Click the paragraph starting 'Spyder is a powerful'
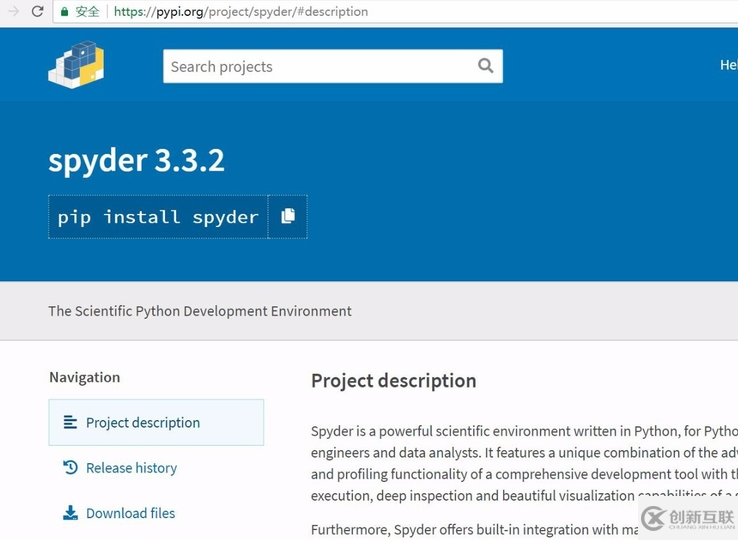Screen dimensions: 738x540 [524, 463]
